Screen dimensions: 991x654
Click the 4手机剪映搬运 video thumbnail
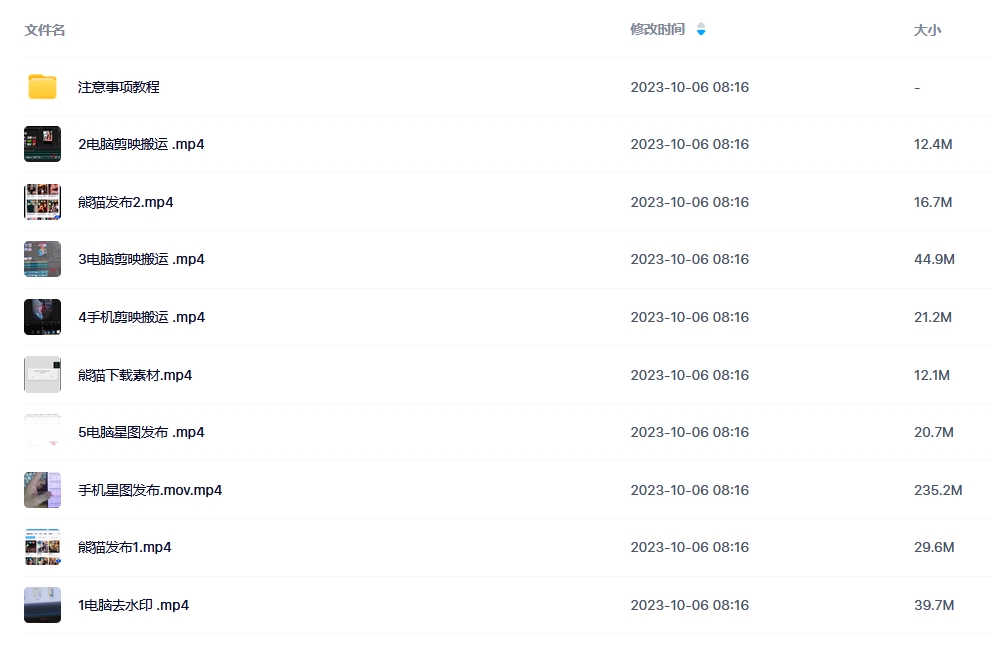pyautogui.click(x=42, y=317)
